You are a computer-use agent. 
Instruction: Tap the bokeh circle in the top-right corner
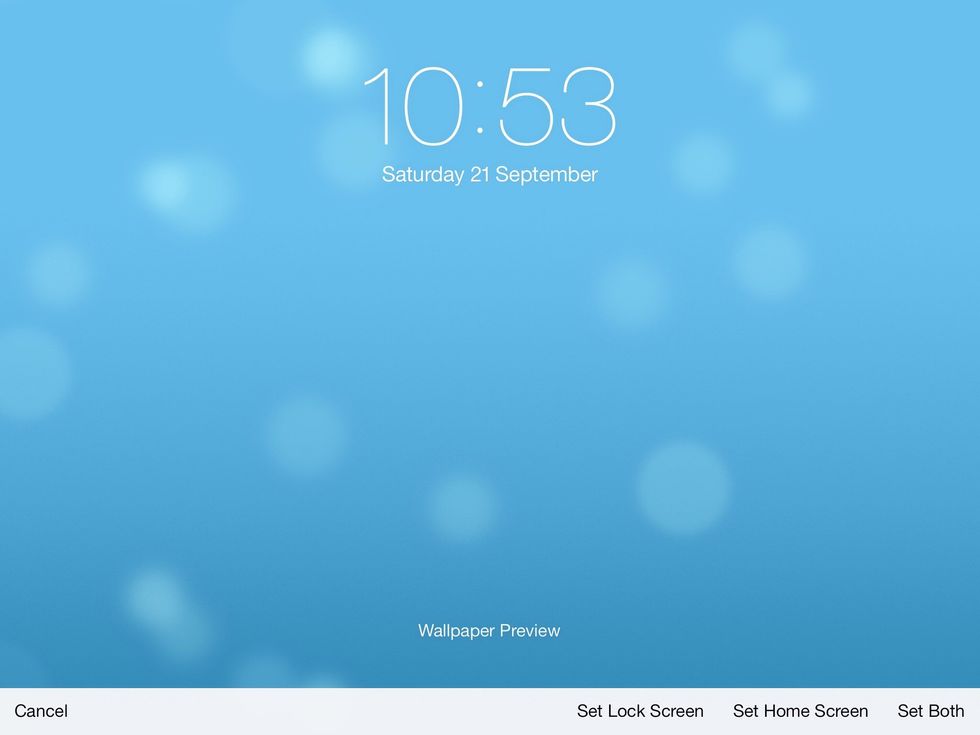coord(789,93)
